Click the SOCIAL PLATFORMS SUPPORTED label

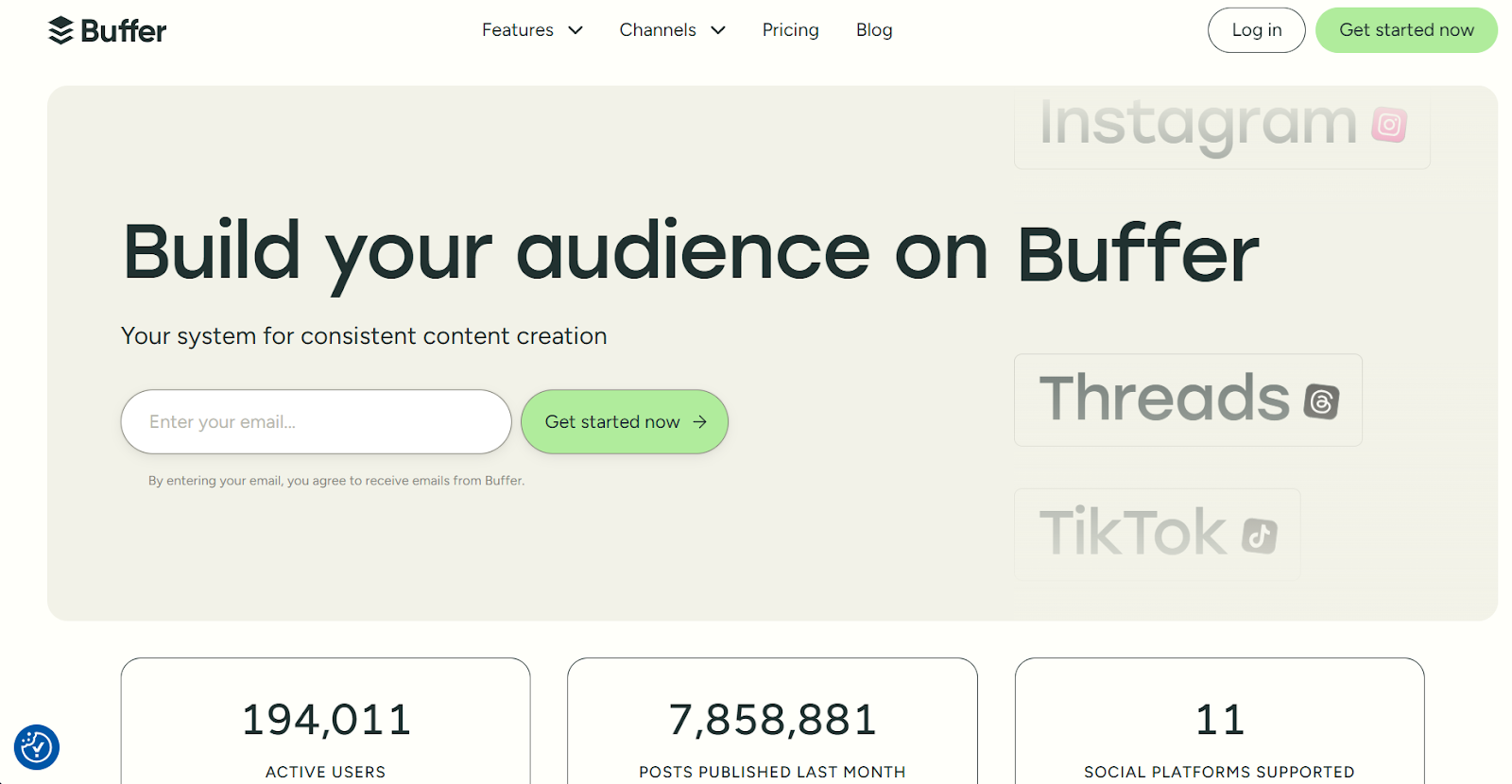coord(1220,772)
